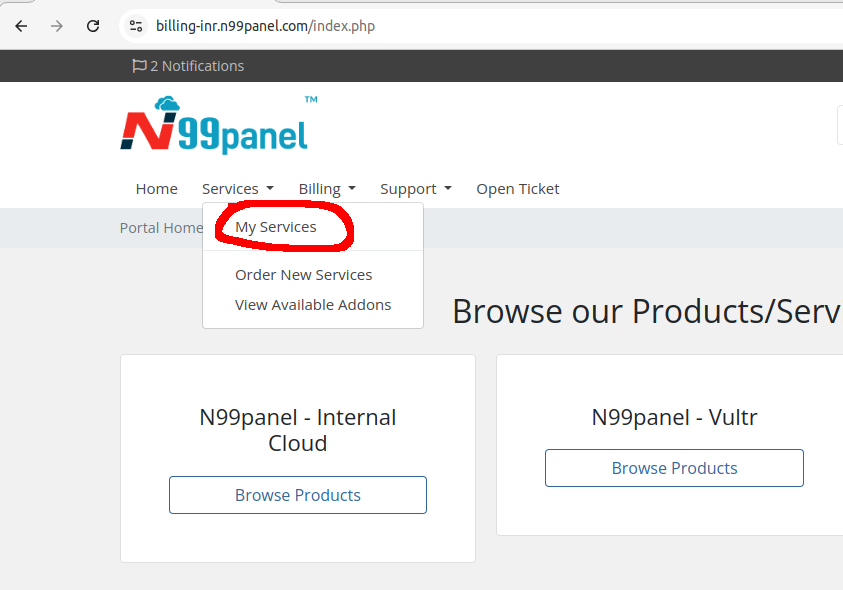
Task: Click the browser back arrow
Action: (21, 26)
